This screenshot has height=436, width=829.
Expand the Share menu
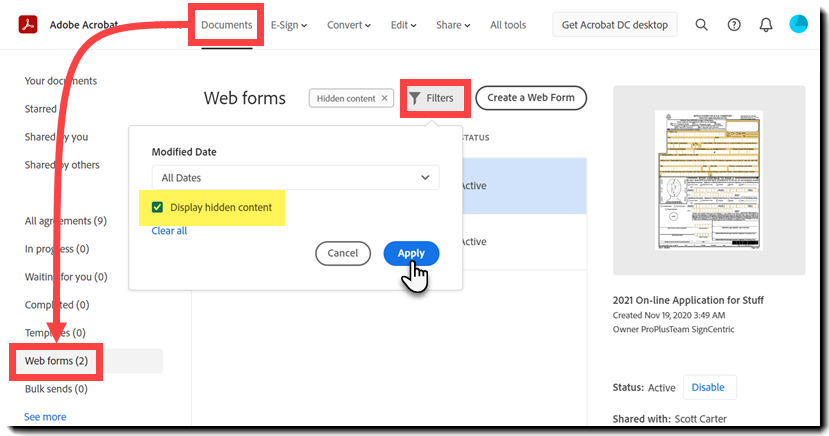(x=453, y=25)
